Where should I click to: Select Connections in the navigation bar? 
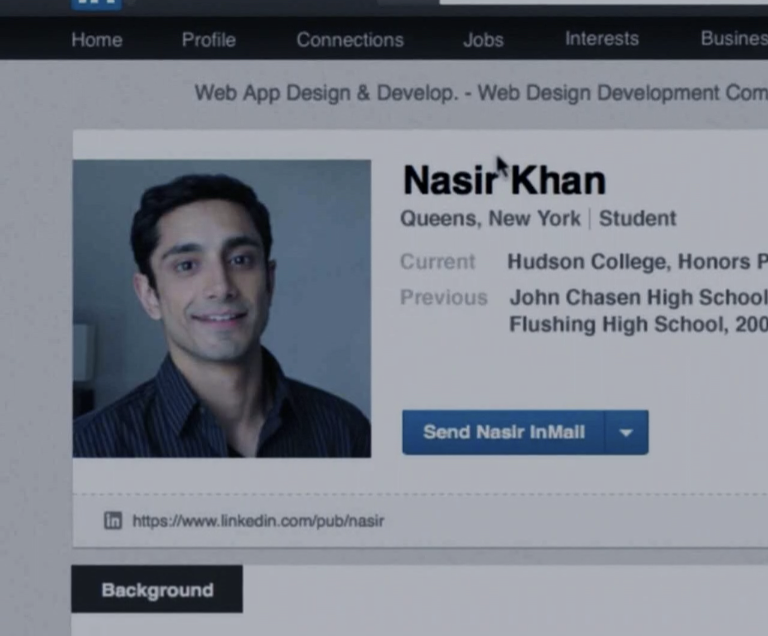pyautogui.click(x=350, y=40)
